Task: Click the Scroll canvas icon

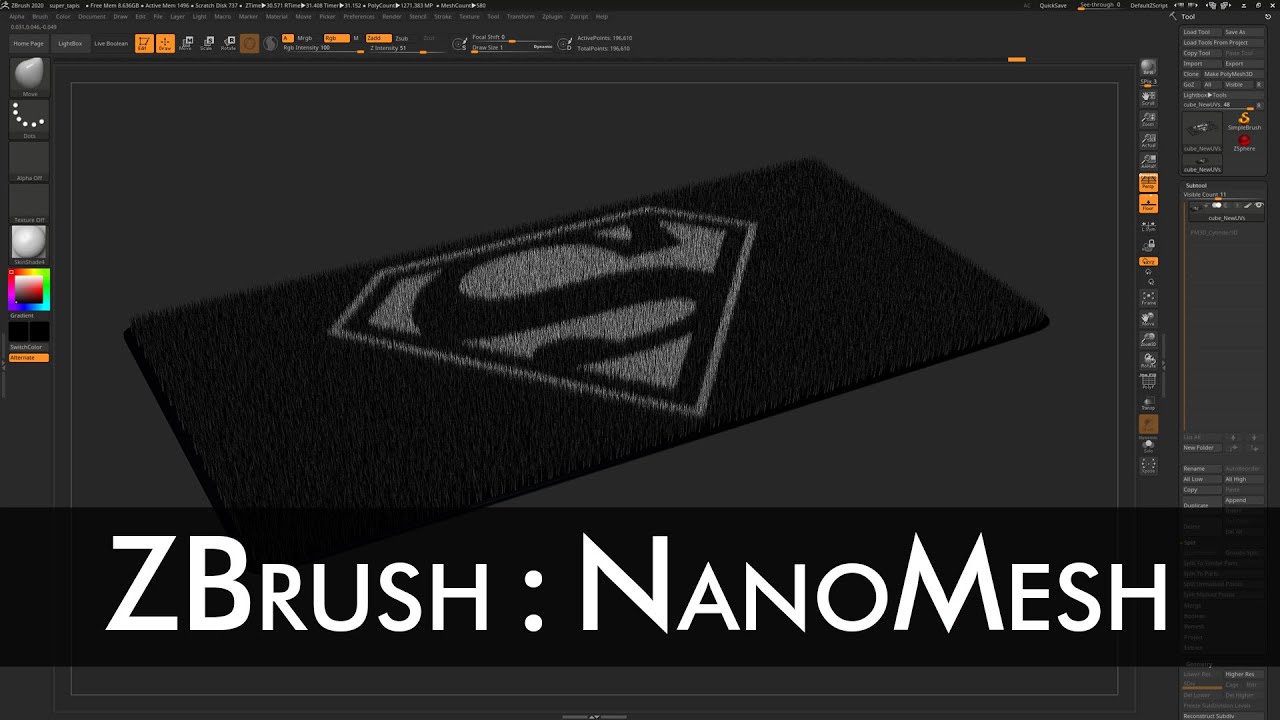Action: tap(1148, 98)
